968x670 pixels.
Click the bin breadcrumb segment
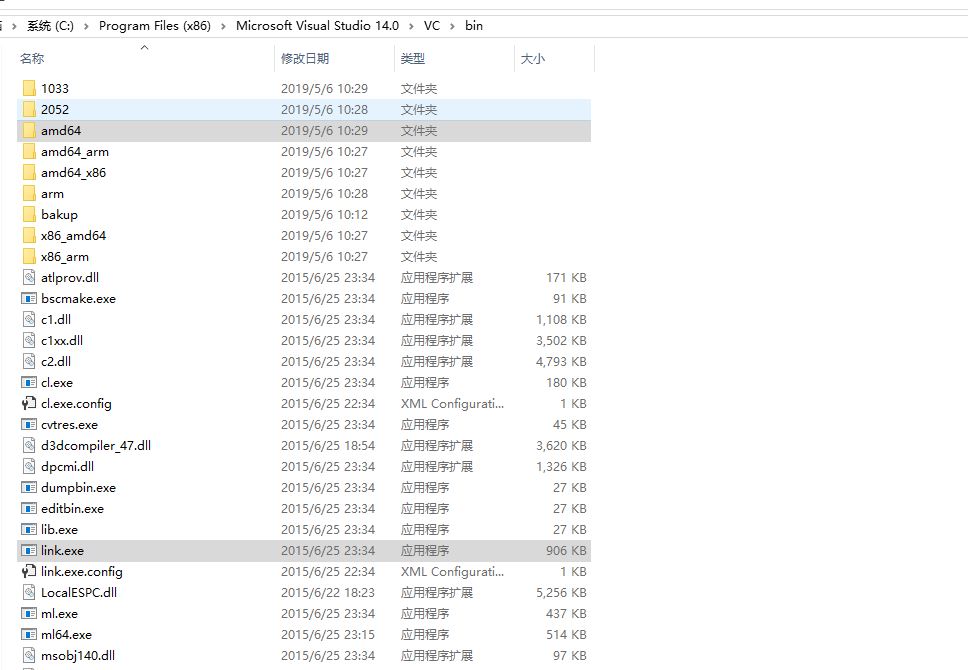[474, 26]
